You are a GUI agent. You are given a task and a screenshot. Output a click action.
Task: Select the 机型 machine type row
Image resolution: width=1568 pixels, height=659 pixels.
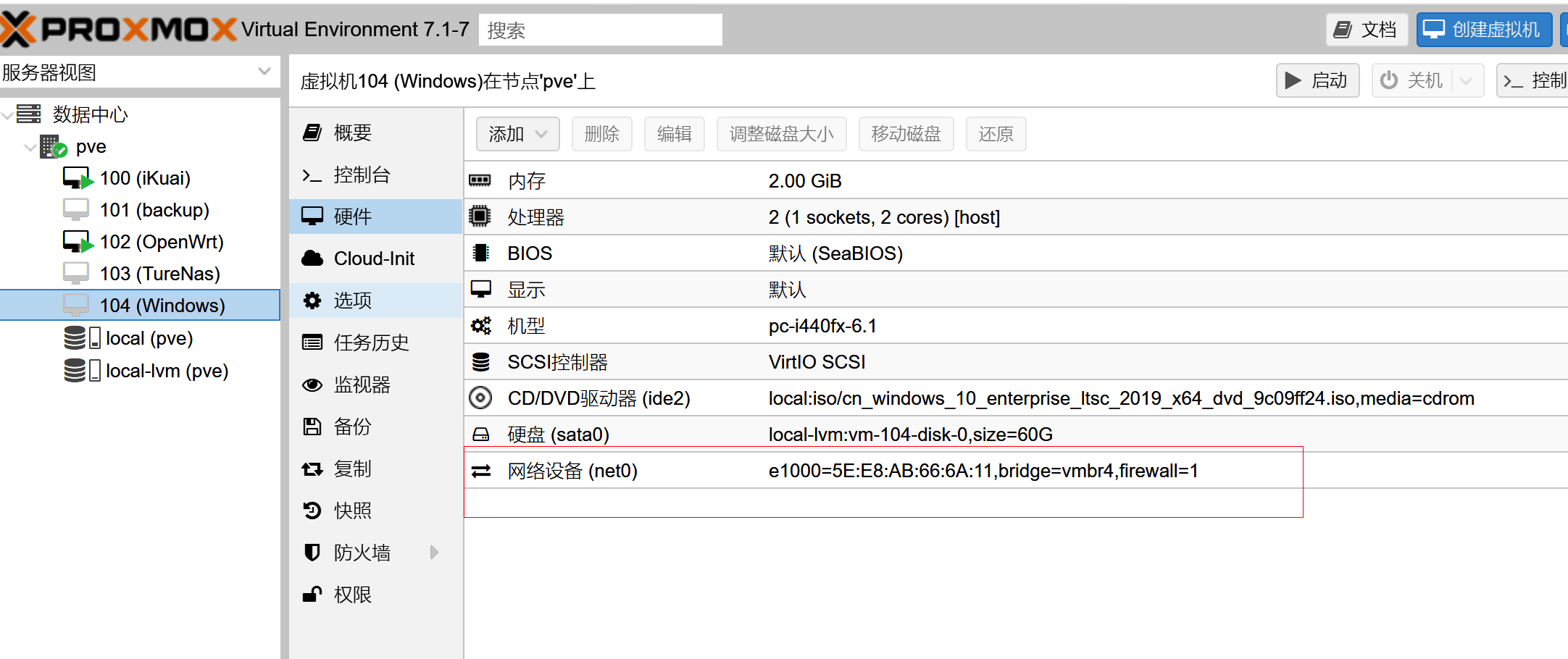coord(1016,326)
